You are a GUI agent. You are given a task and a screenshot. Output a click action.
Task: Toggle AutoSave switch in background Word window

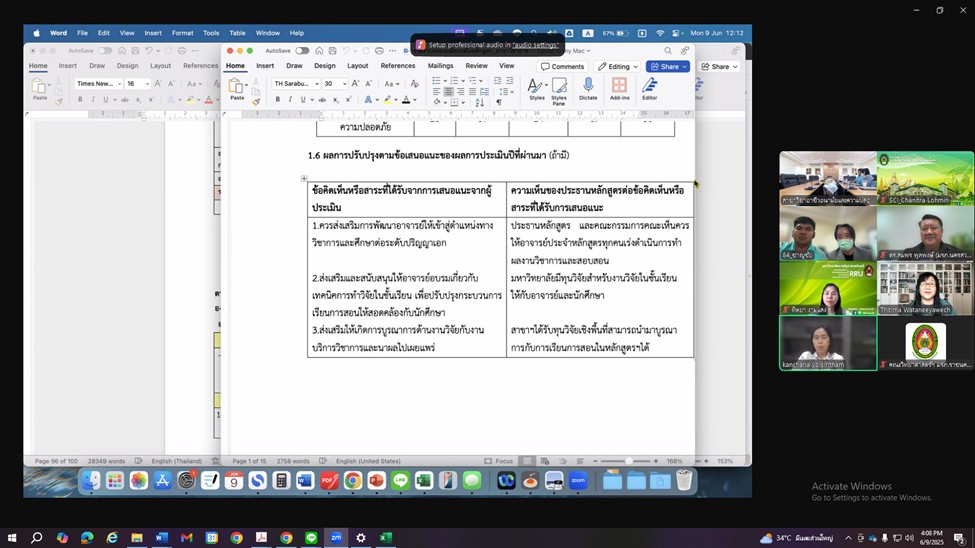pos(104,50)
